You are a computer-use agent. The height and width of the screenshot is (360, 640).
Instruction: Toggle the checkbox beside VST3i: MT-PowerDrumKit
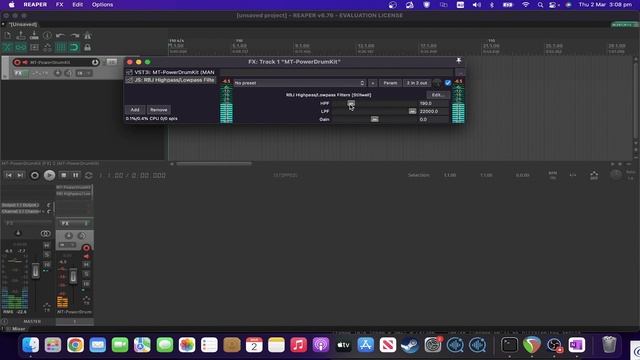point(129,72)
